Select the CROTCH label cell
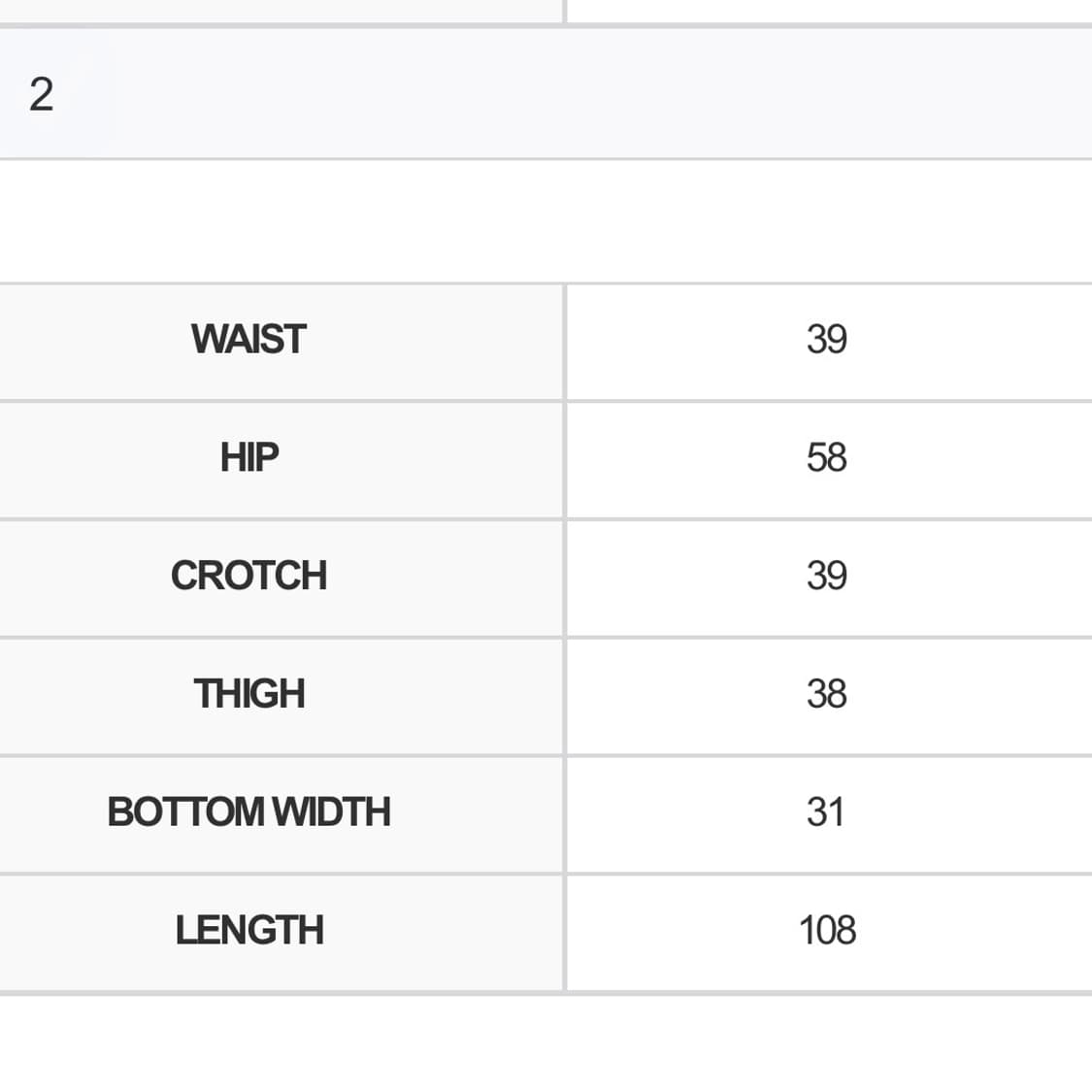The height and width of the screenshot is (1092, 1092). (x=248, y=577)
